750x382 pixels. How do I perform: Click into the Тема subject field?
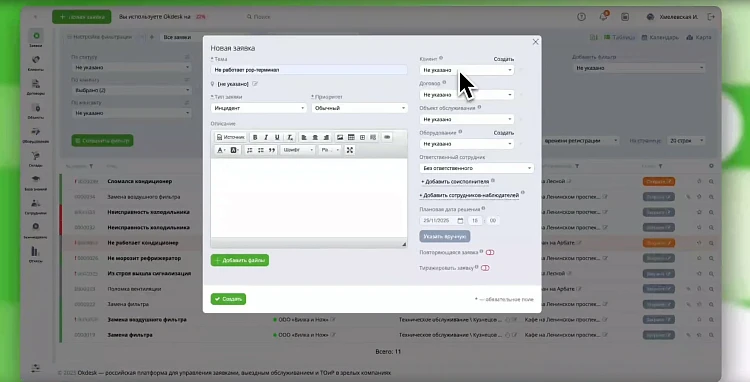pyautogui.click(x=309, y=70)
